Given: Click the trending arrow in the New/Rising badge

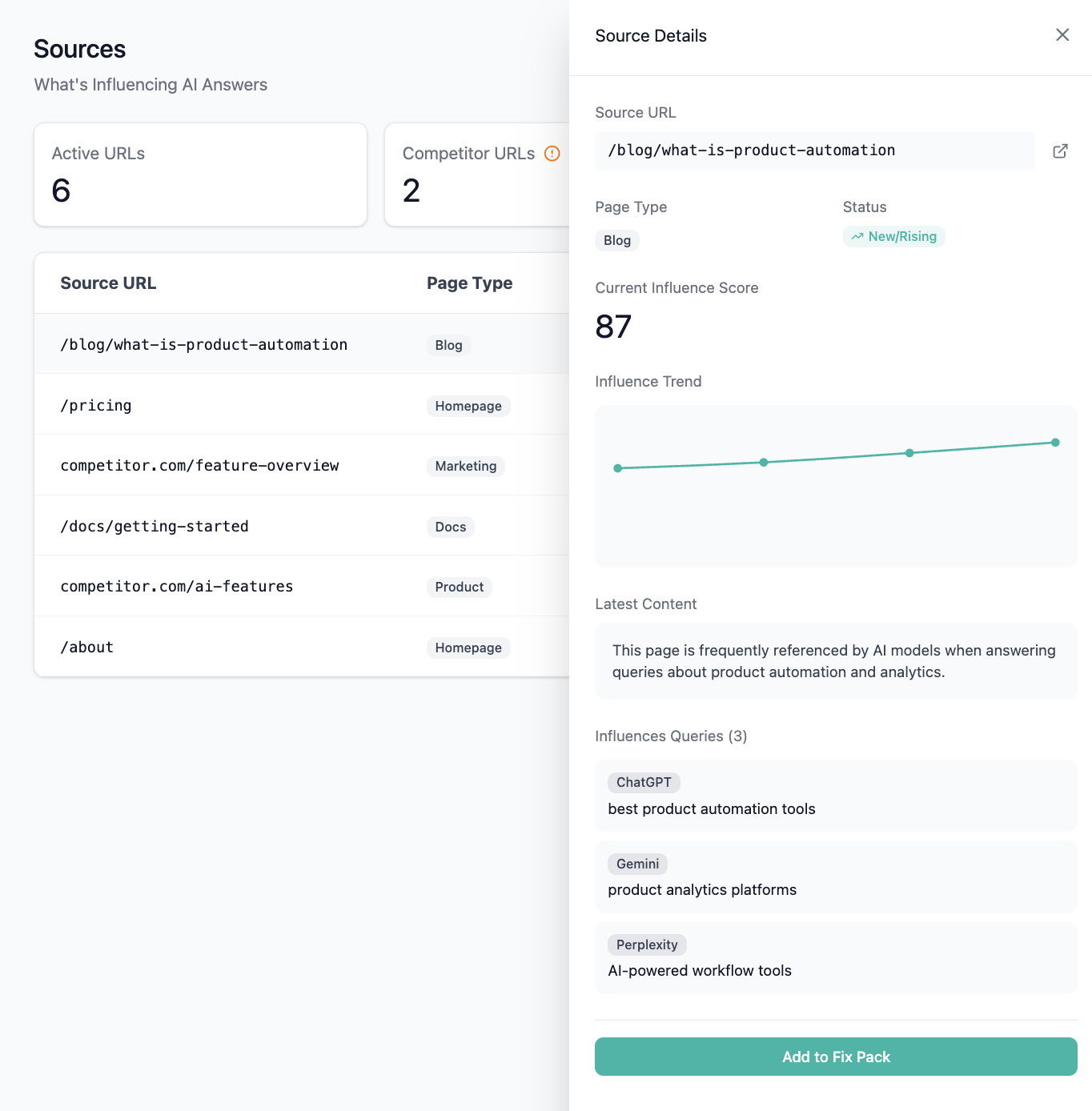Looking at the screenshot, I should (857, 236).
